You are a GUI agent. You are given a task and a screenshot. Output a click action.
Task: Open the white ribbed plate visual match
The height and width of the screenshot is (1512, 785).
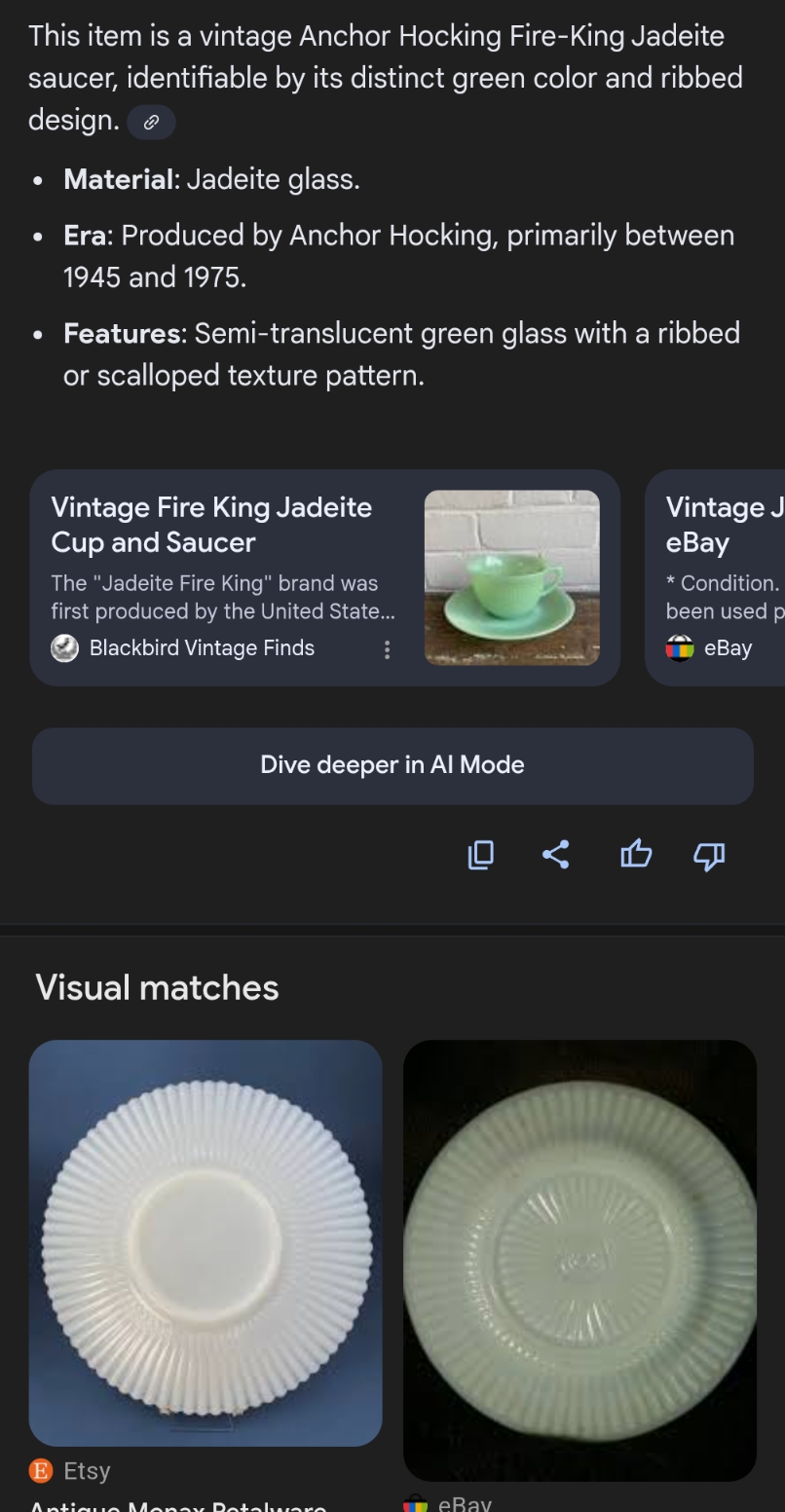206,1242
